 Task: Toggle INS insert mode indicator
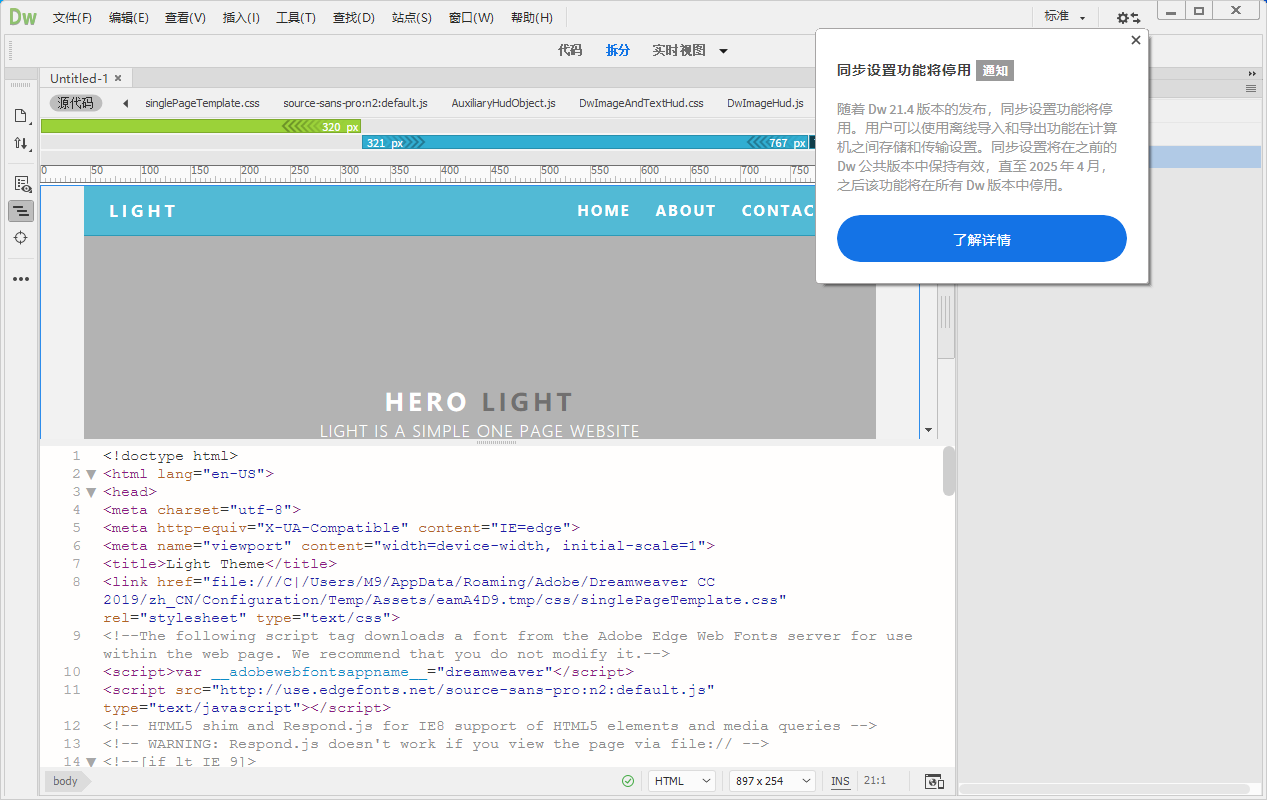841,781
